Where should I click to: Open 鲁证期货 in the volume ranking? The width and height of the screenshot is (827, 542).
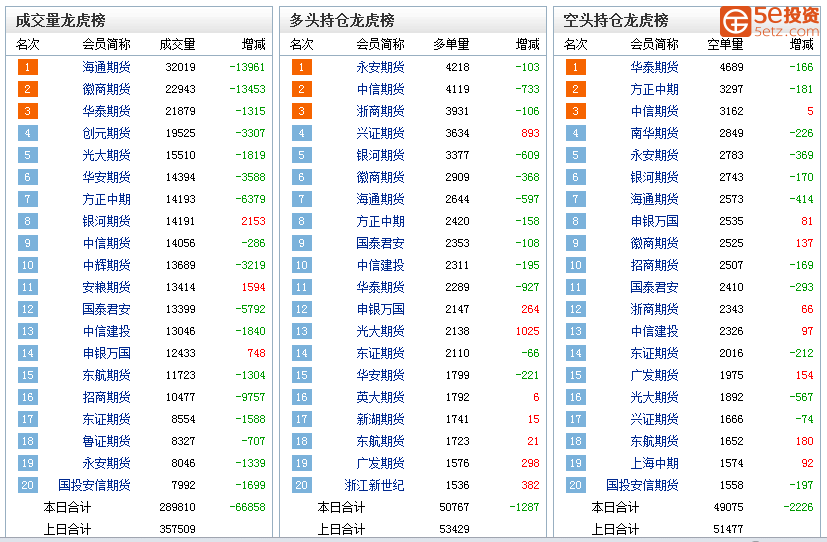(106, 441)
